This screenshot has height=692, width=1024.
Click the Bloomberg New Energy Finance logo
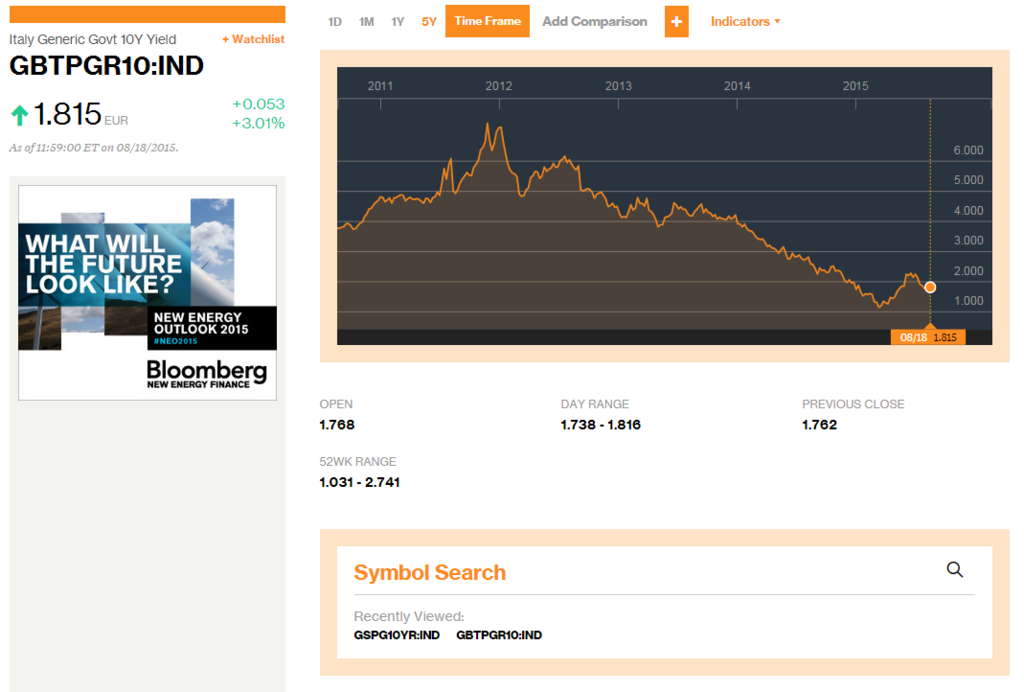point(206,375)
